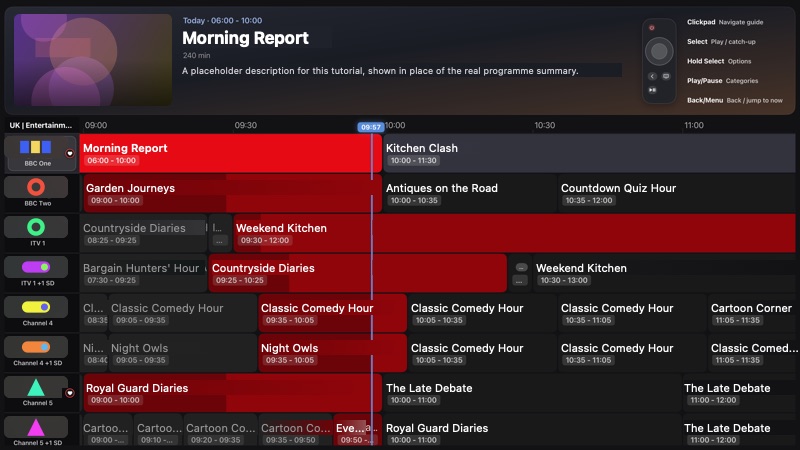Click the Back/Menu jump to now hint
Image resolution: width=800 pixels, height=450 pixels.
tap(735, 101)
